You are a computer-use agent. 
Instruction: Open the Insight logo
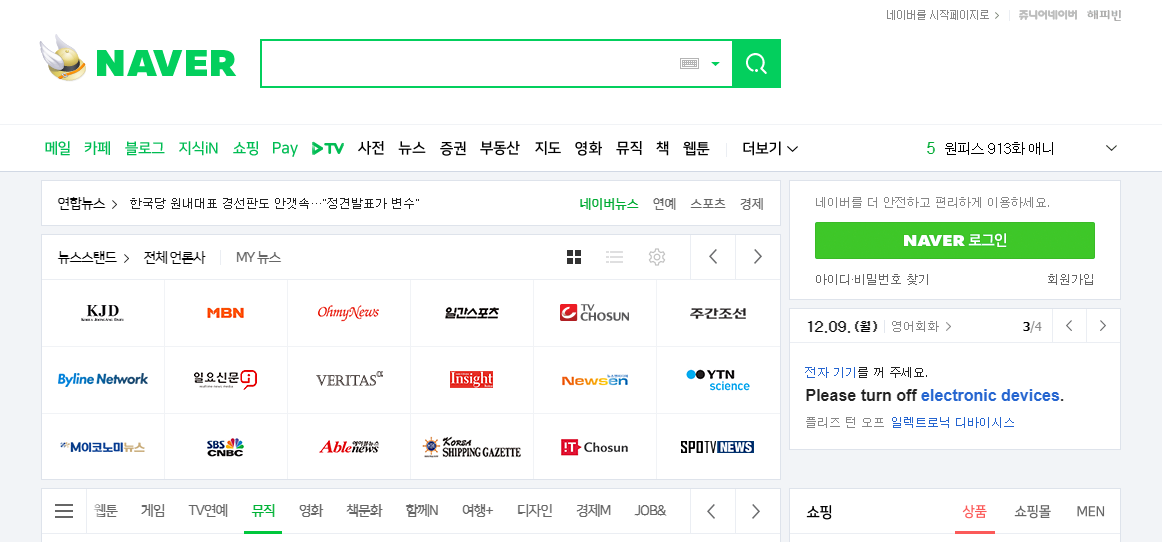[x=471, y=379]
